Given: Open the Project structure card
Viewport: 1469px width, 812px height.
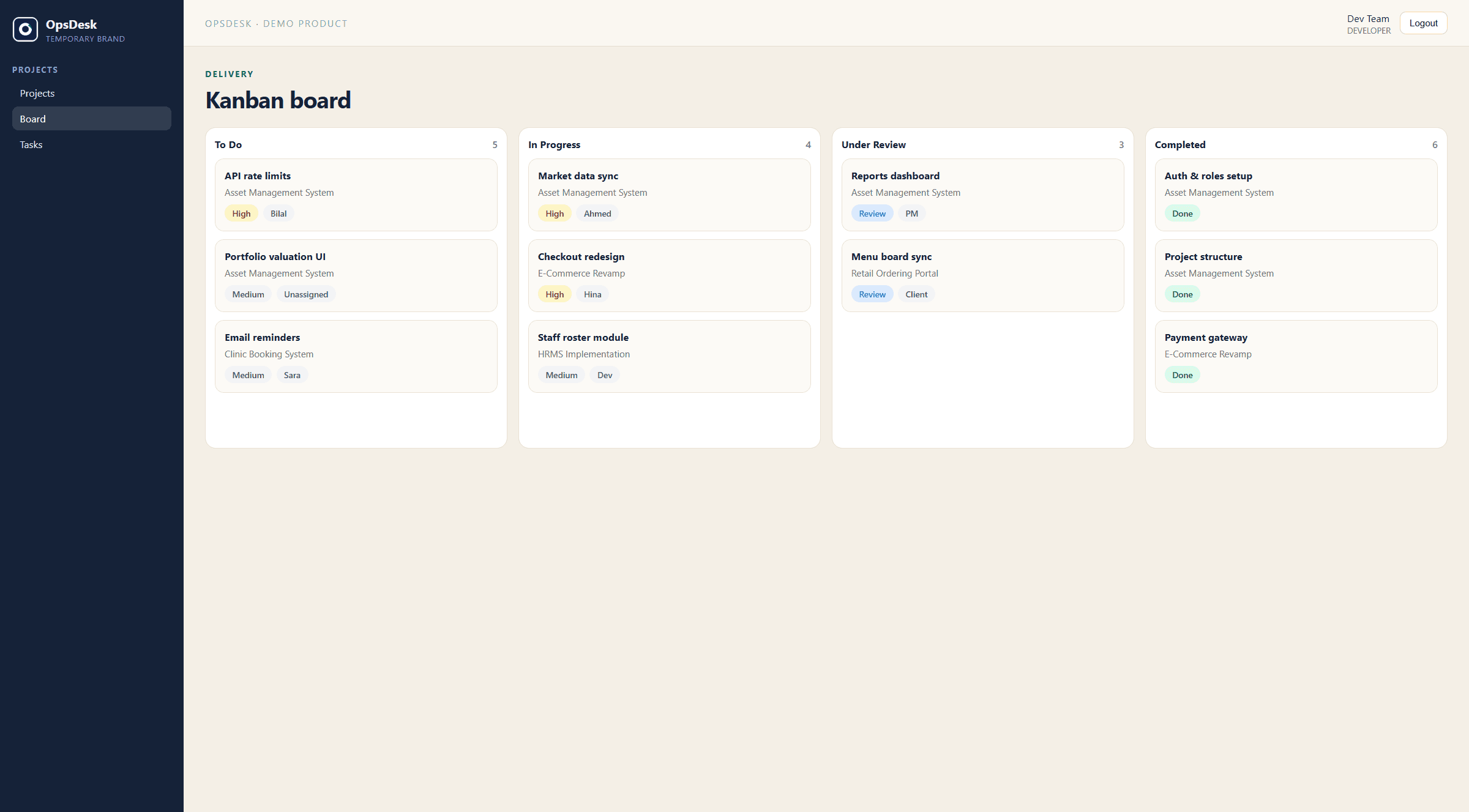Looking at the screenshot, I should [x=1296, y=276].
